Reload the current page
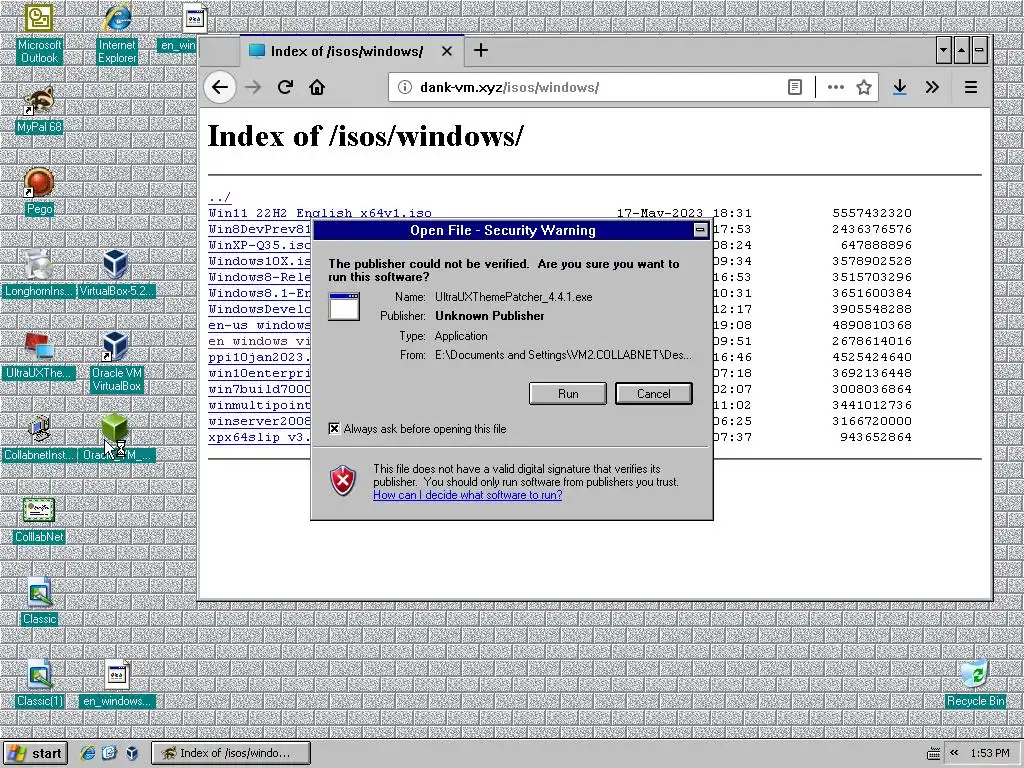Image resolution: width=1024 pixels, height=768 pixels. (x=285, y=87)
